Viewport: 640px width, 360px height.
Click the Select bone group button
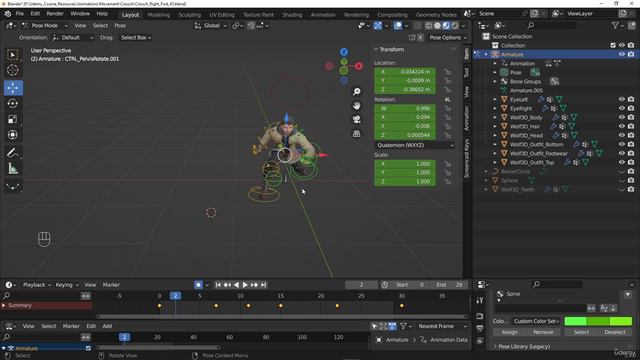[x=581, y=332]
